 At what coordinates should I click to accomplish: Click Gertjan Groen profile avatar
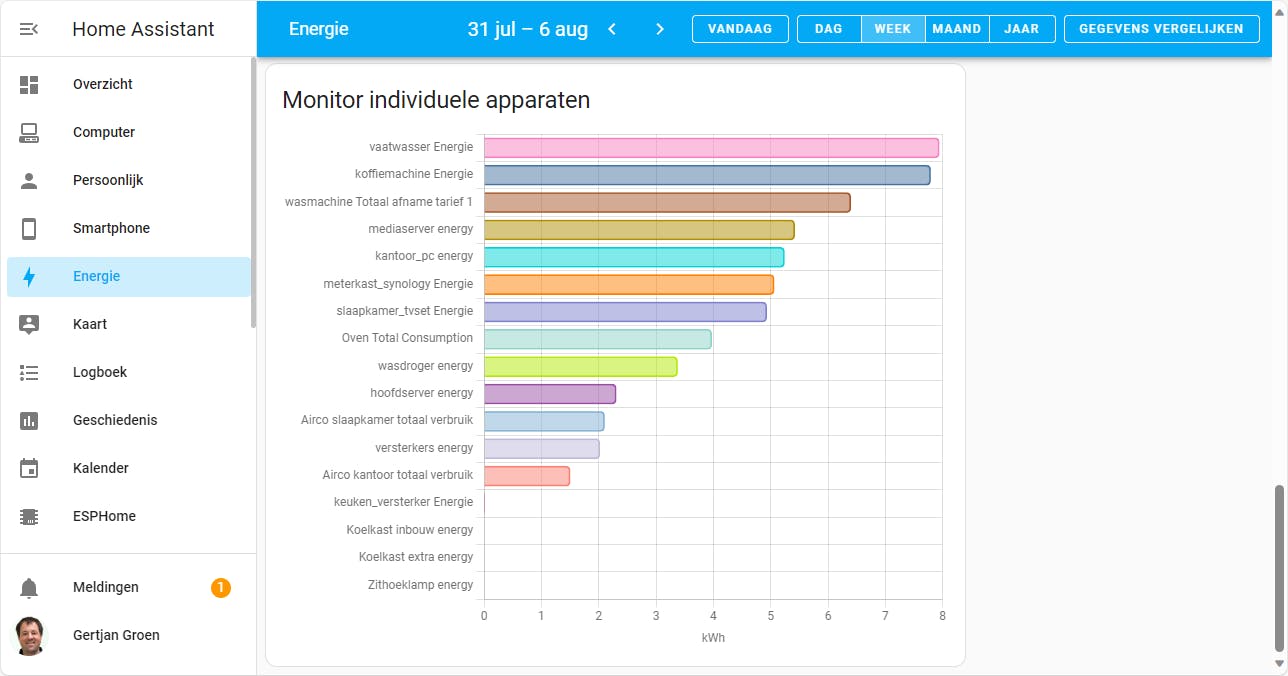coord(30,636)
